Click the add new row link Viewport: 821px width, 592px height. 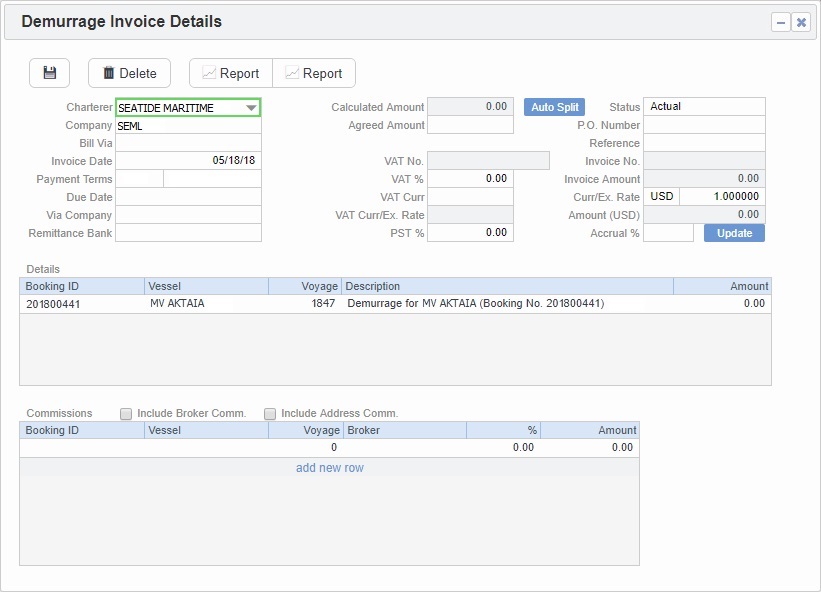coord(328,467)
